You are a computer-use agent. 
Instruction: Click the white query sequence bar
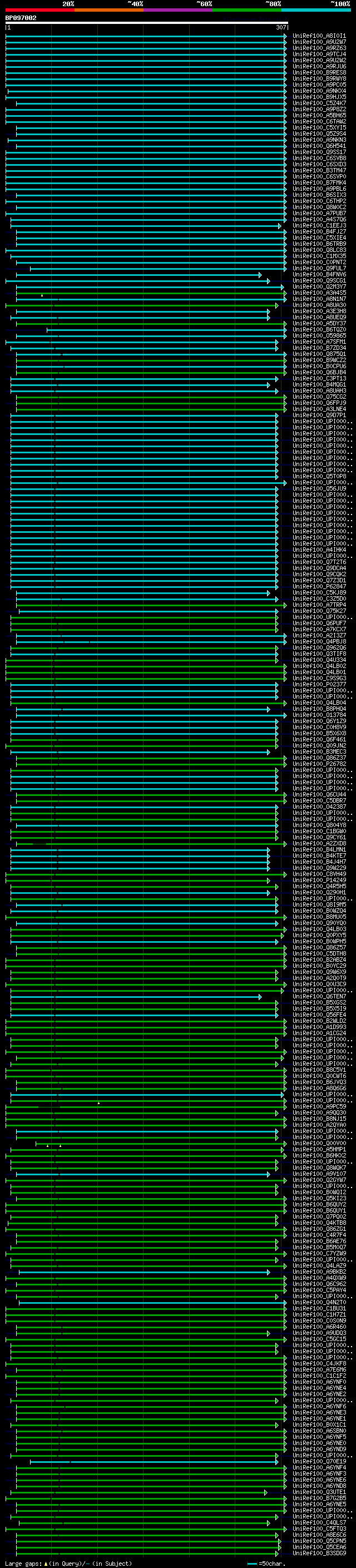tap(147, 22)
